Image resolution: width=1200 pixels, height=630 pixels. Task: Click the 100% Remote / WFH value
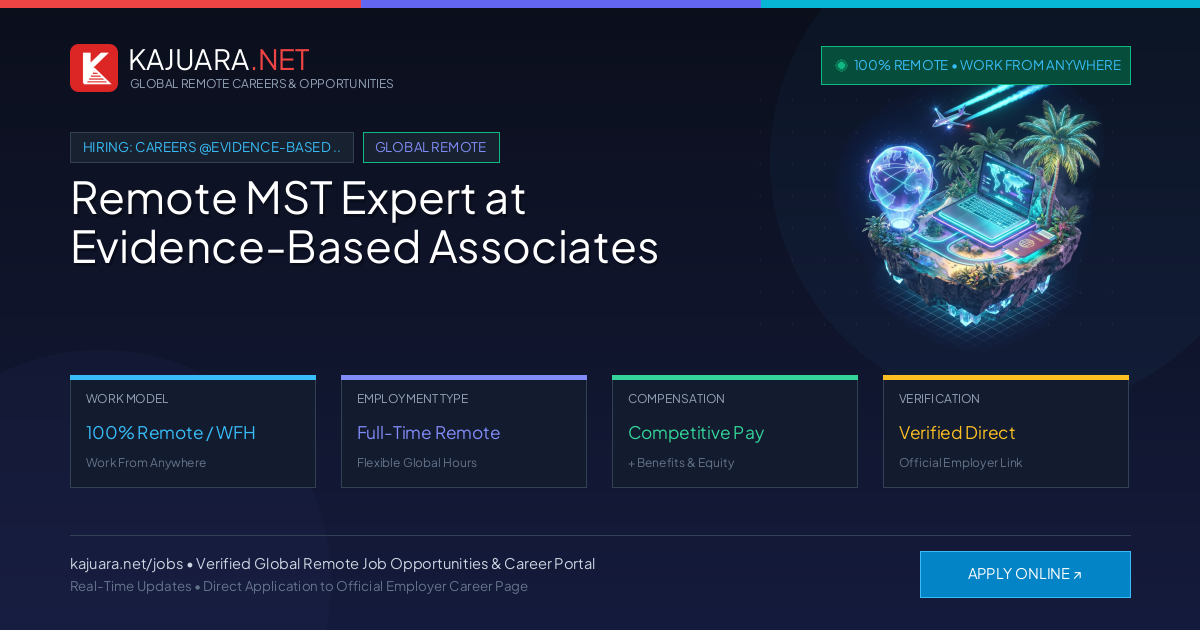coord(171,433)
